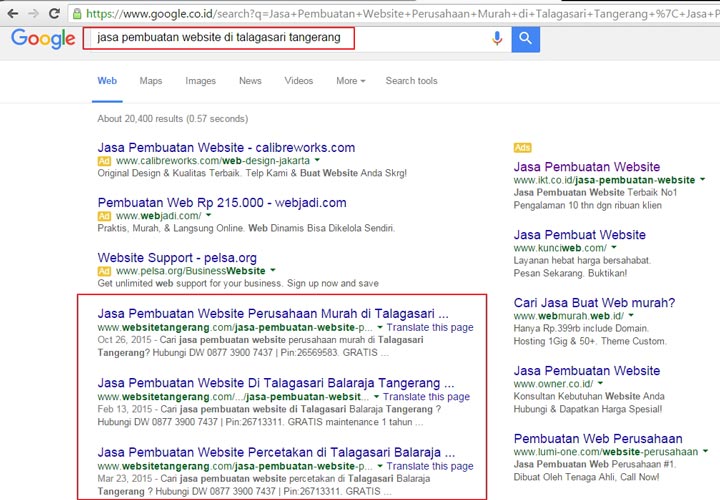Image resolution: width=720 pixels, height=500 pixels.
Task: Click the www.pelsa.org/BusinessWebsite green URL
Action: click(x=191, y=271)
